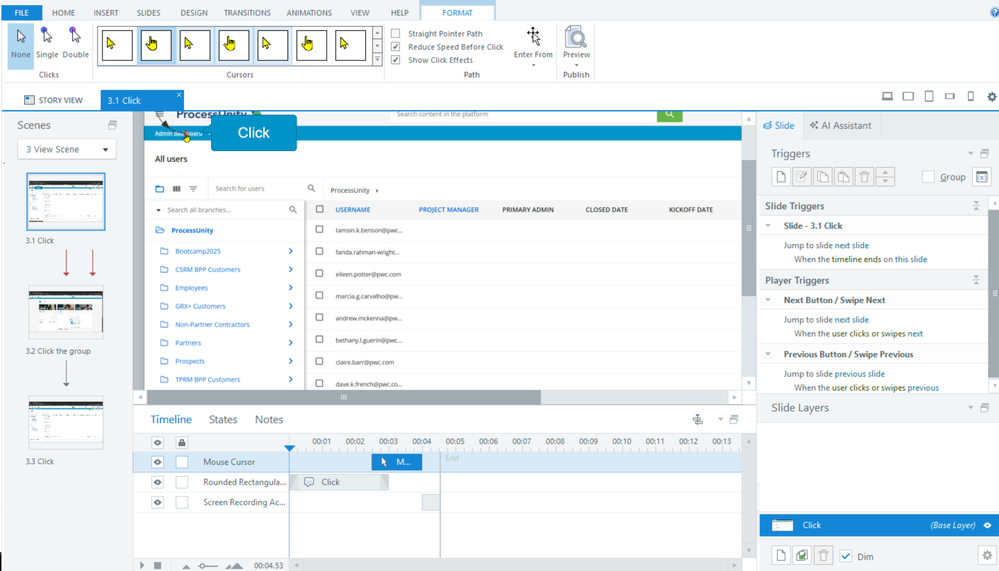This screenshot has height=571, width=999.
Task: Collapse Slide - 3.1 Click trigger group
Action: click(768, 226)
